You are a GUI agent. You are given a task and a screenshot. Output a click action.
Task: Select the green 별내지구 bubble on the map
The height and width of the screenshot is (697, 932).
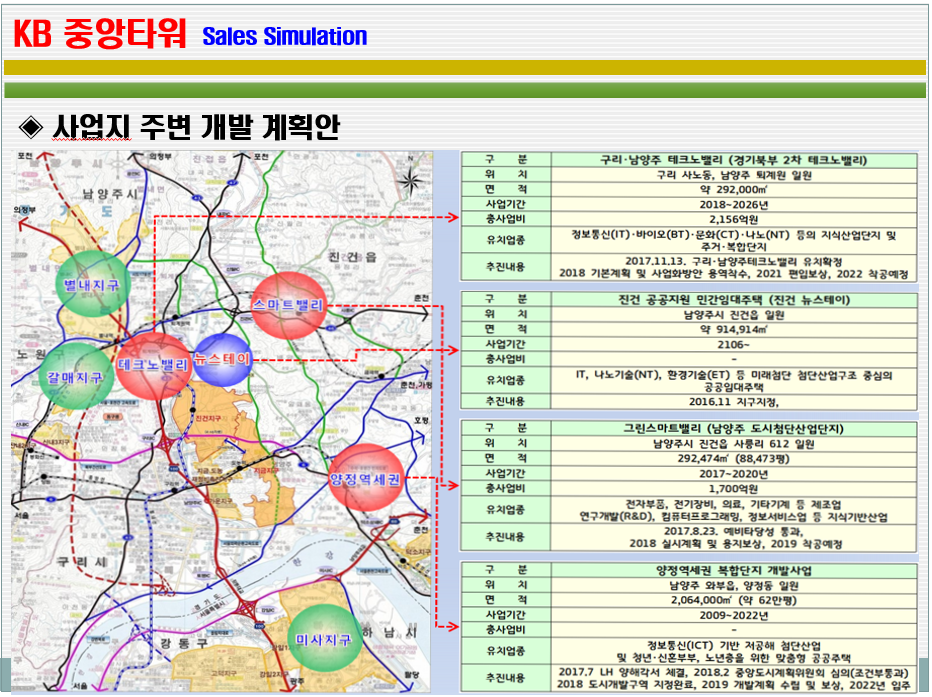click(x=92, y=284)
